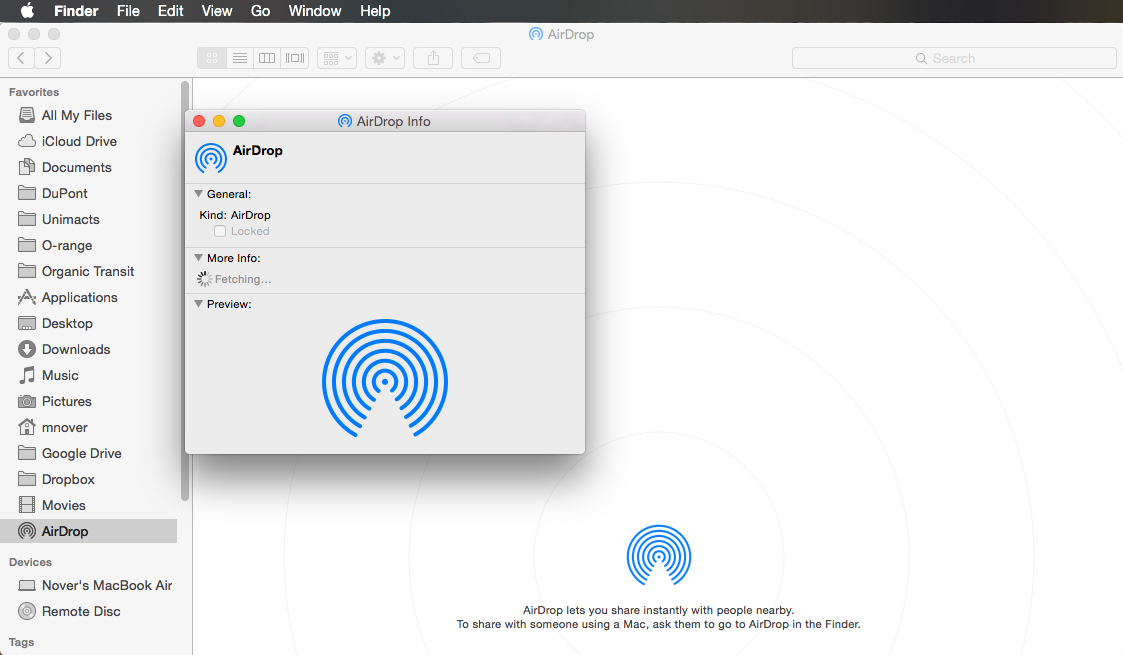Open the Finder menu
Screen dimensions: 1123x655
76,11
